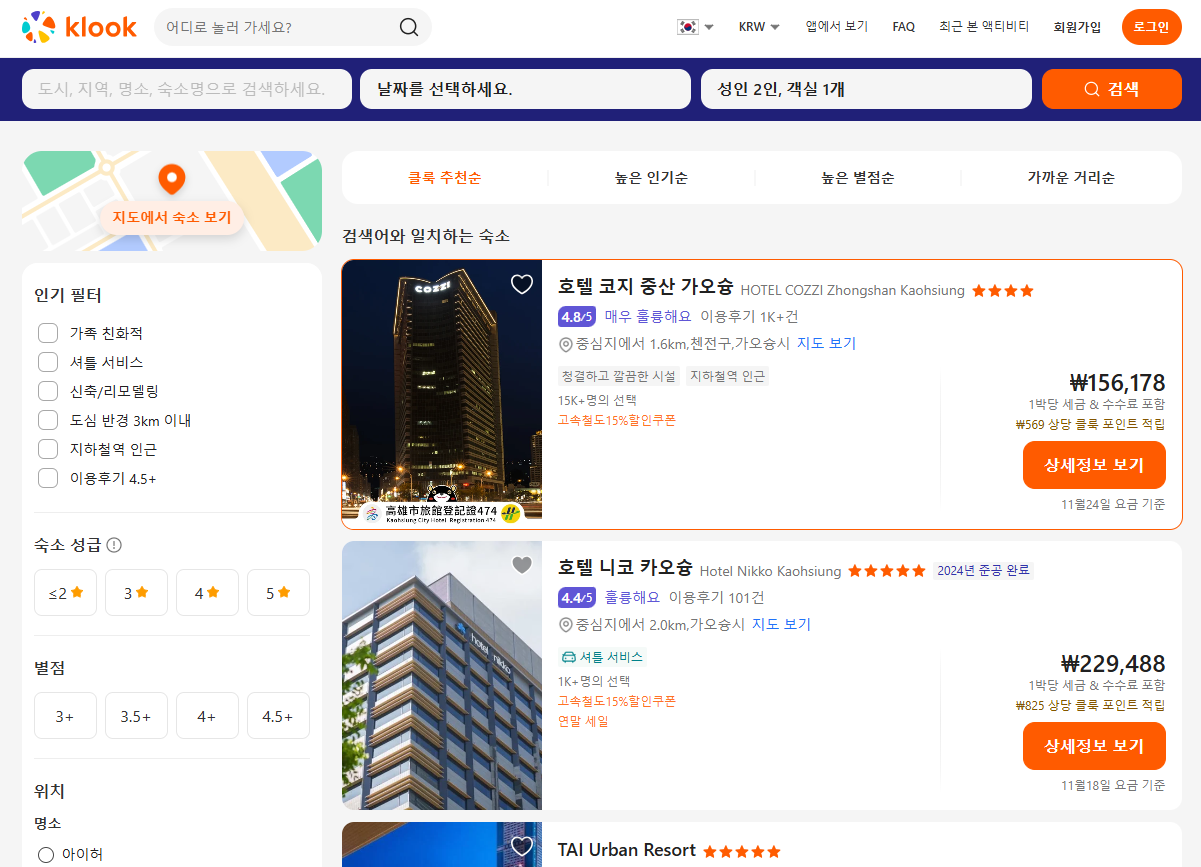The height and width of the screenshot is (867, 1201).
Task: Select the 가까운 거리순 sort tab
Action: pos(1071,178)
